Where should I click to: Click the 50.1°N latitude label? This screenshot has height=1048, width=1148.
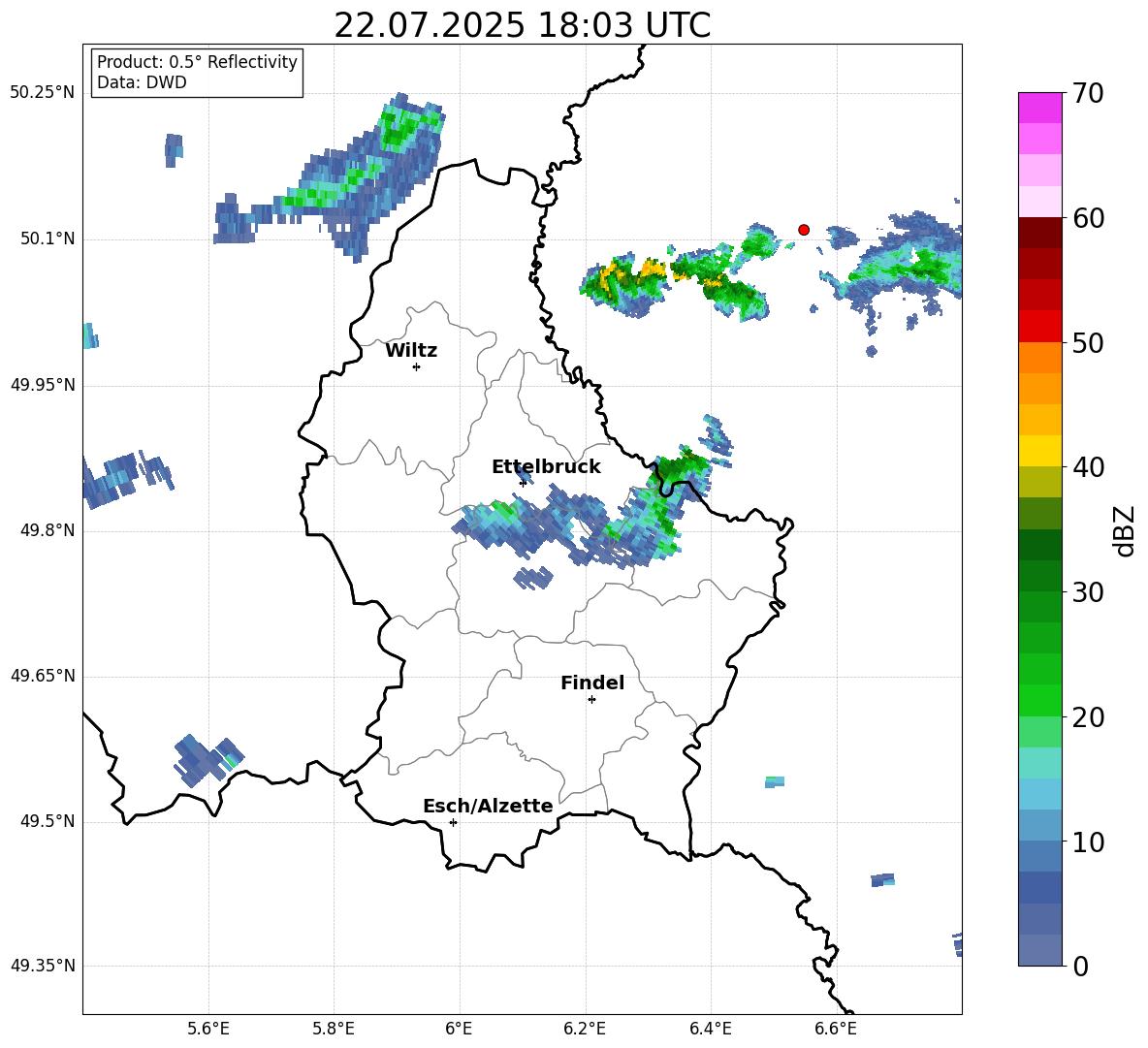pyautogui.click(x=48, y=239)
